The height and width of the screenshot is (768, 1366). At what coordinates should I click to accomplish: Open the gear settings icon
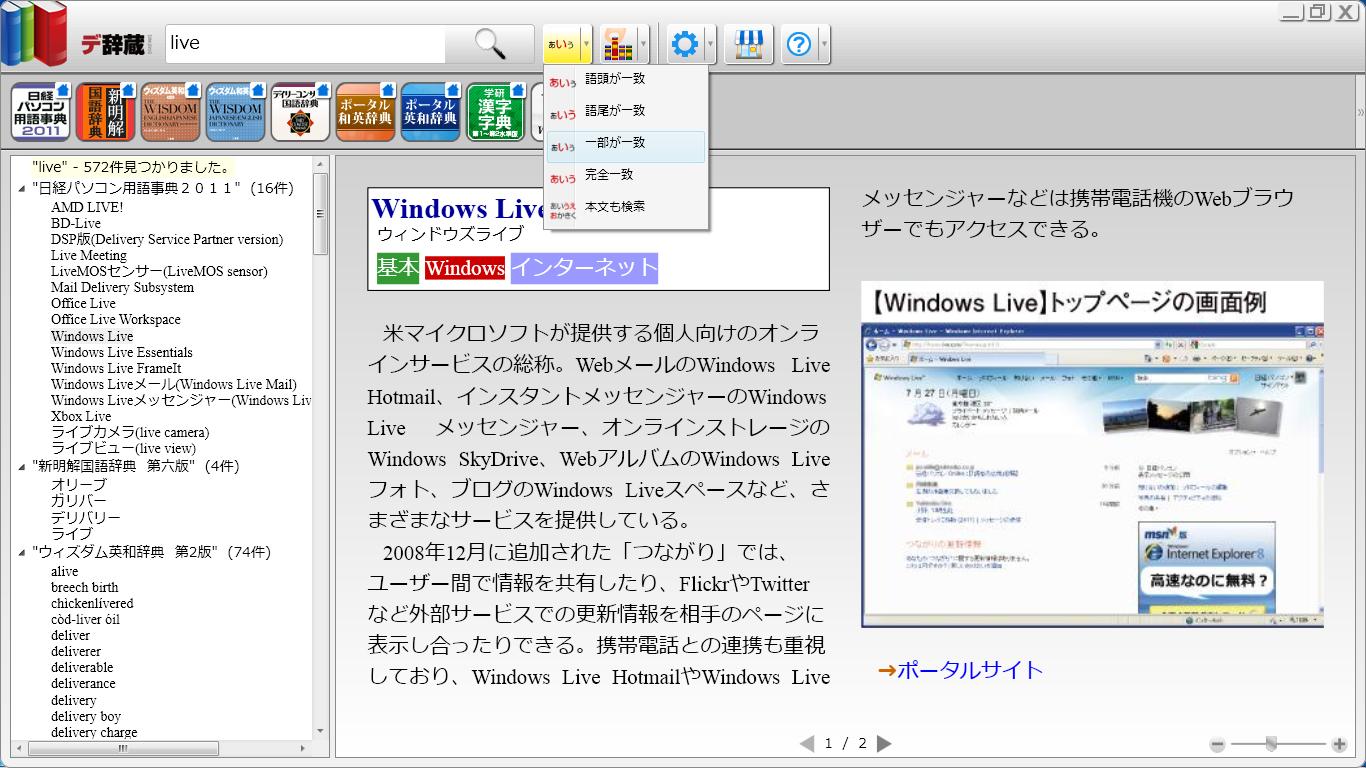(x=685, y=44)
